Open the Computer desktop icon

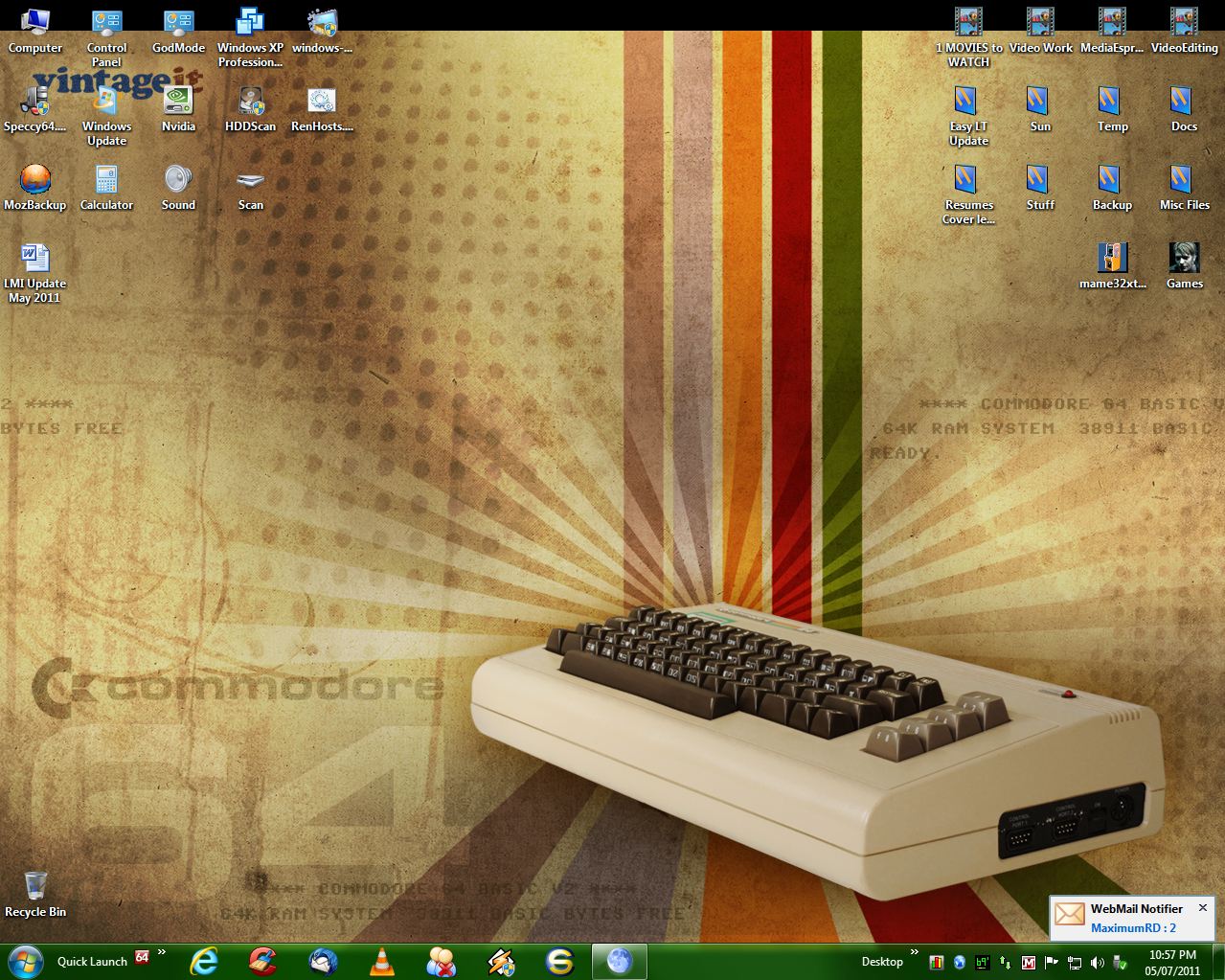(34, 32)
